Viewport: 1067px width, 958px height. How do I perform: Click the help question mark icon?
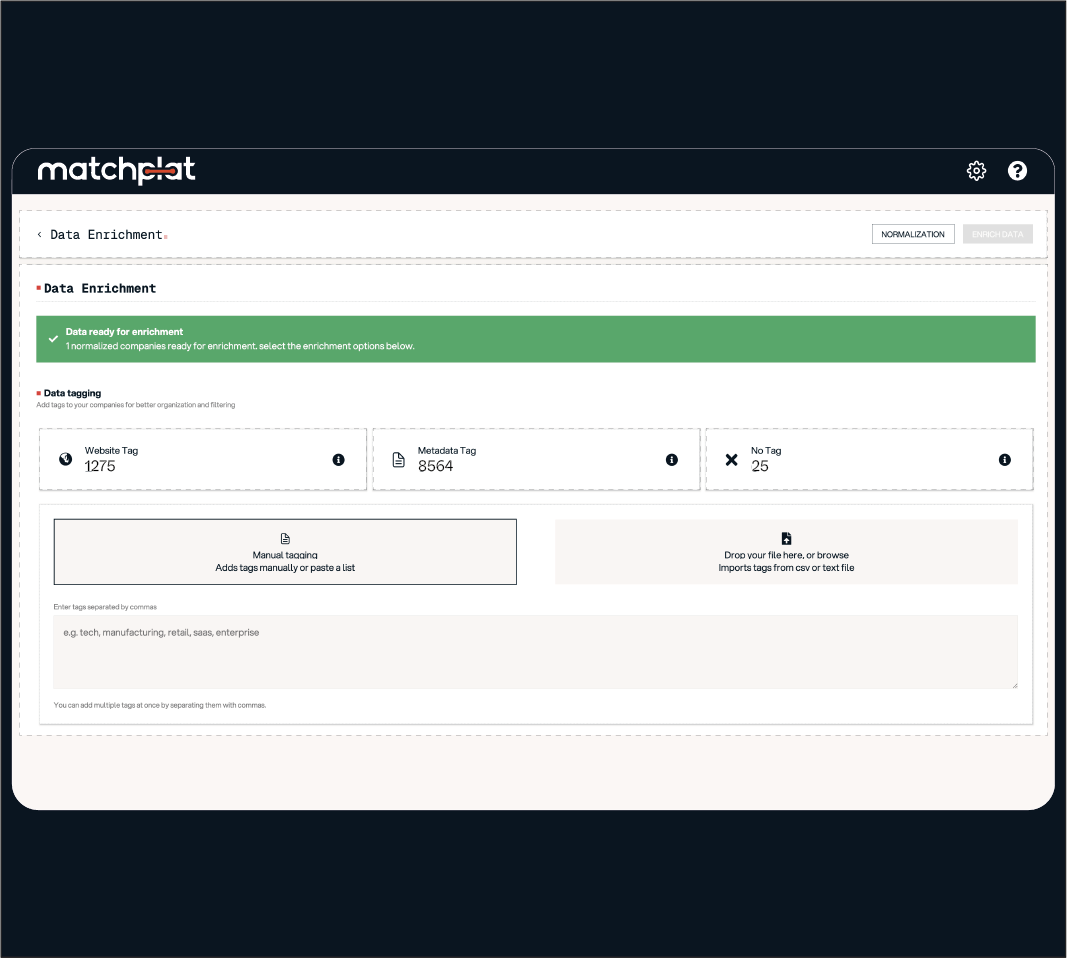[x=1017, y=171]
